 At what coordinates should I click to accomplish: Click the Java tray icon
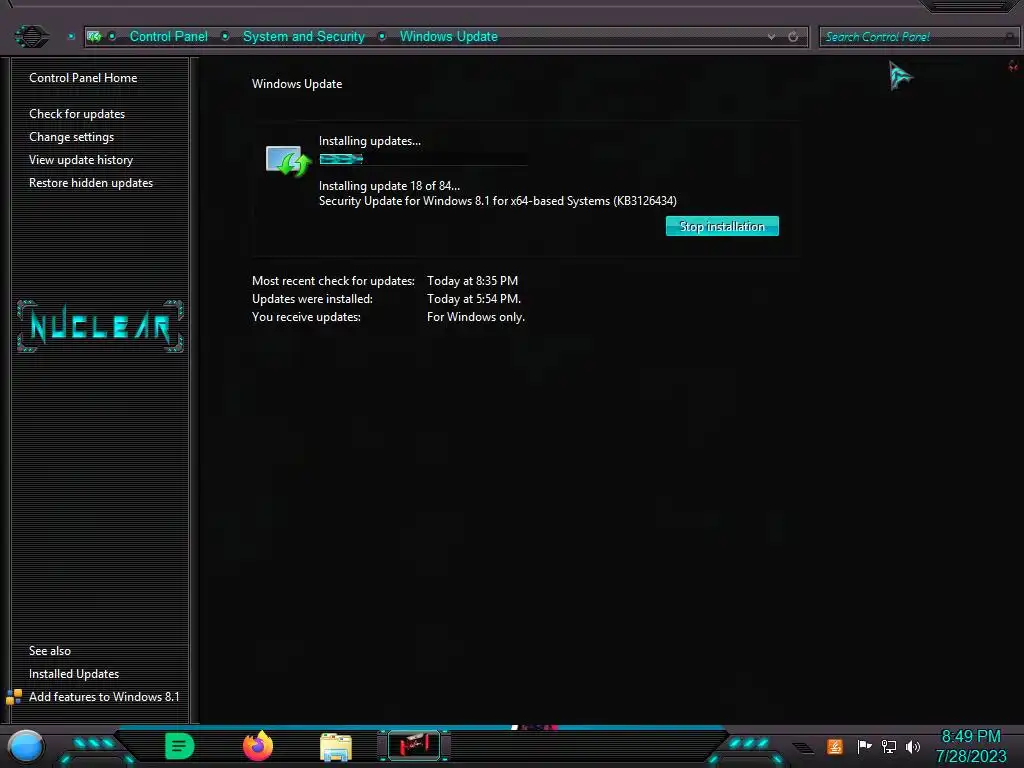point(835,746)
